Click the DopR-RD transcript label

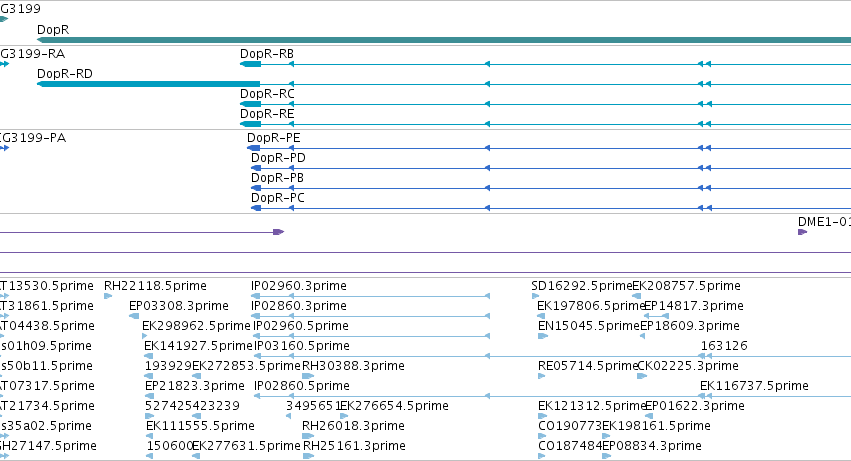click(65, 74)
